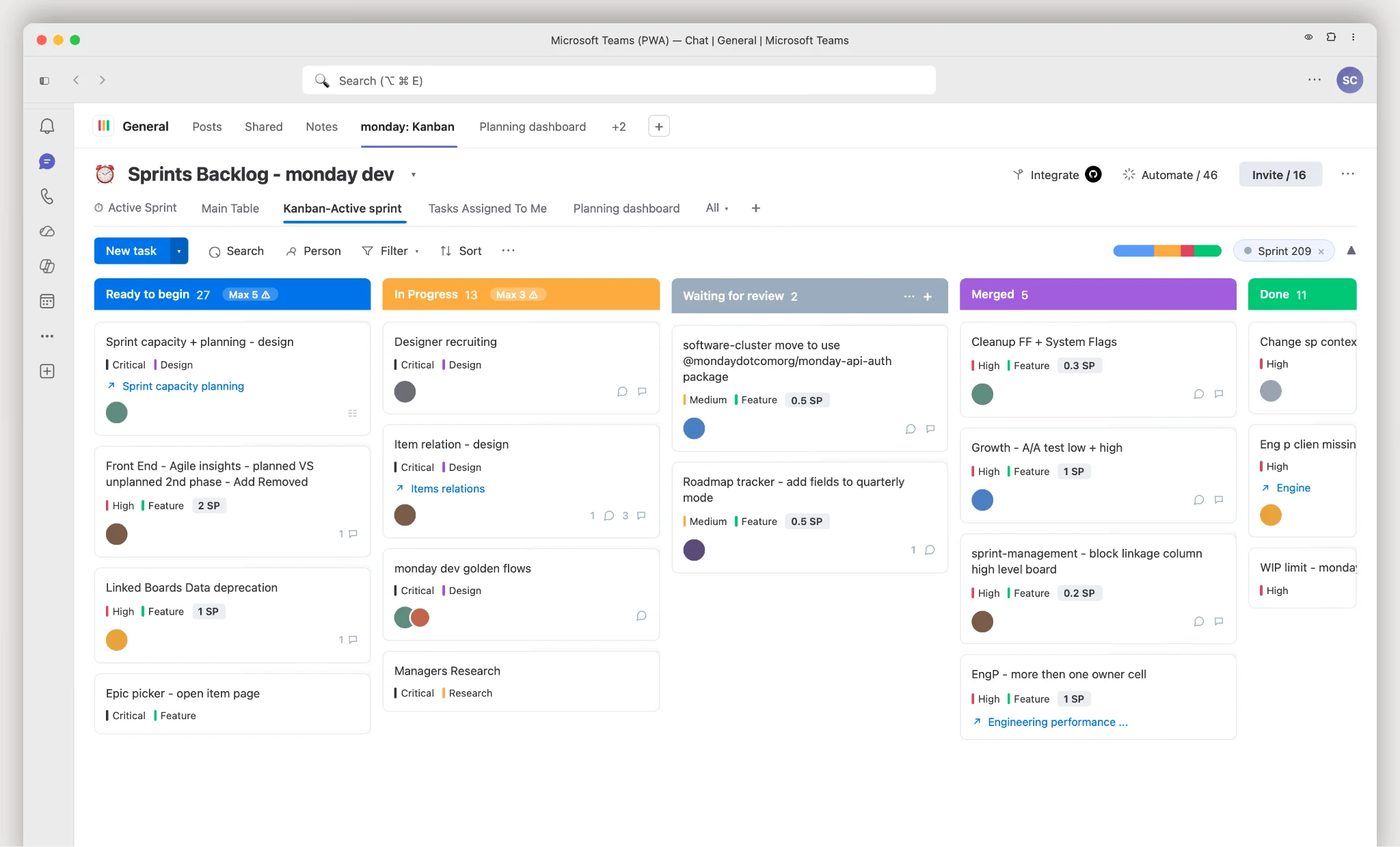Click the owner avatar on Linked Boards Data deprecation
Screen dimensions: 1400x847
117,640
